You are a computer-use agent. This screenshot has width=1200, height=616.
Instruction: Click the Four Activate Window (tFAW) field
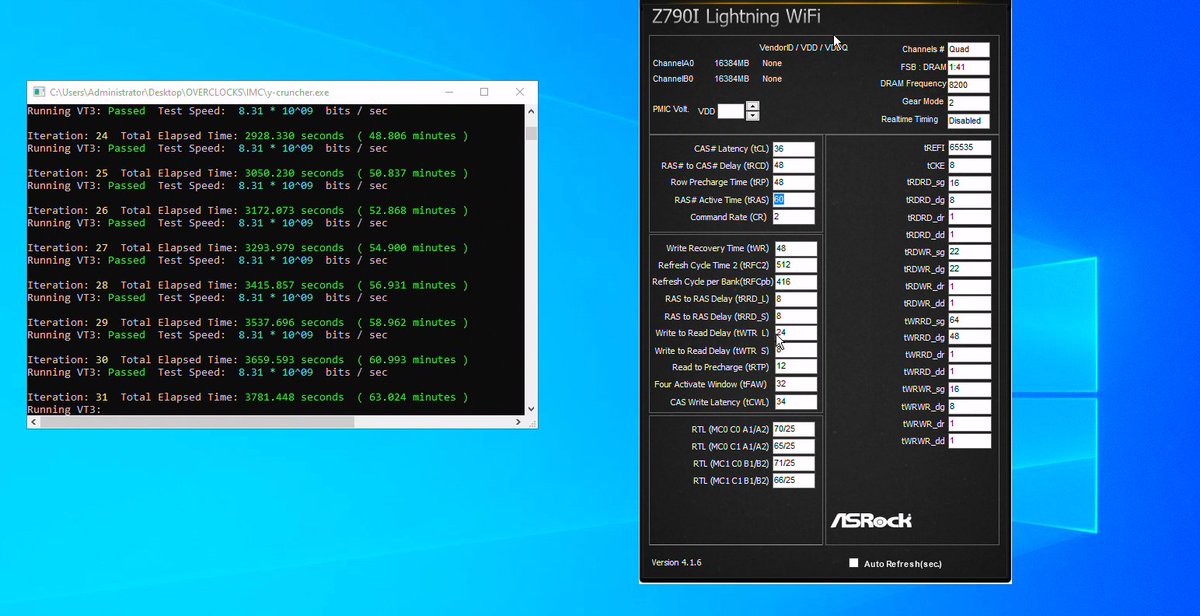coord(795,384)
